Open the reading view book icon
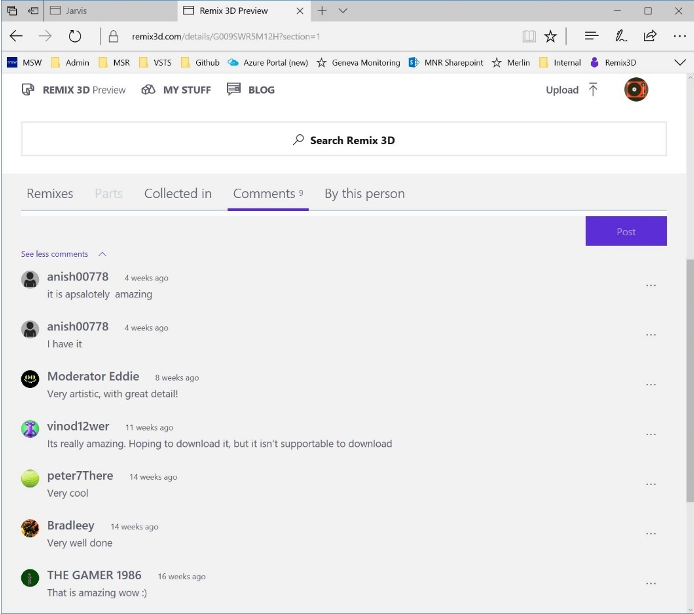 tap(529, 36)
